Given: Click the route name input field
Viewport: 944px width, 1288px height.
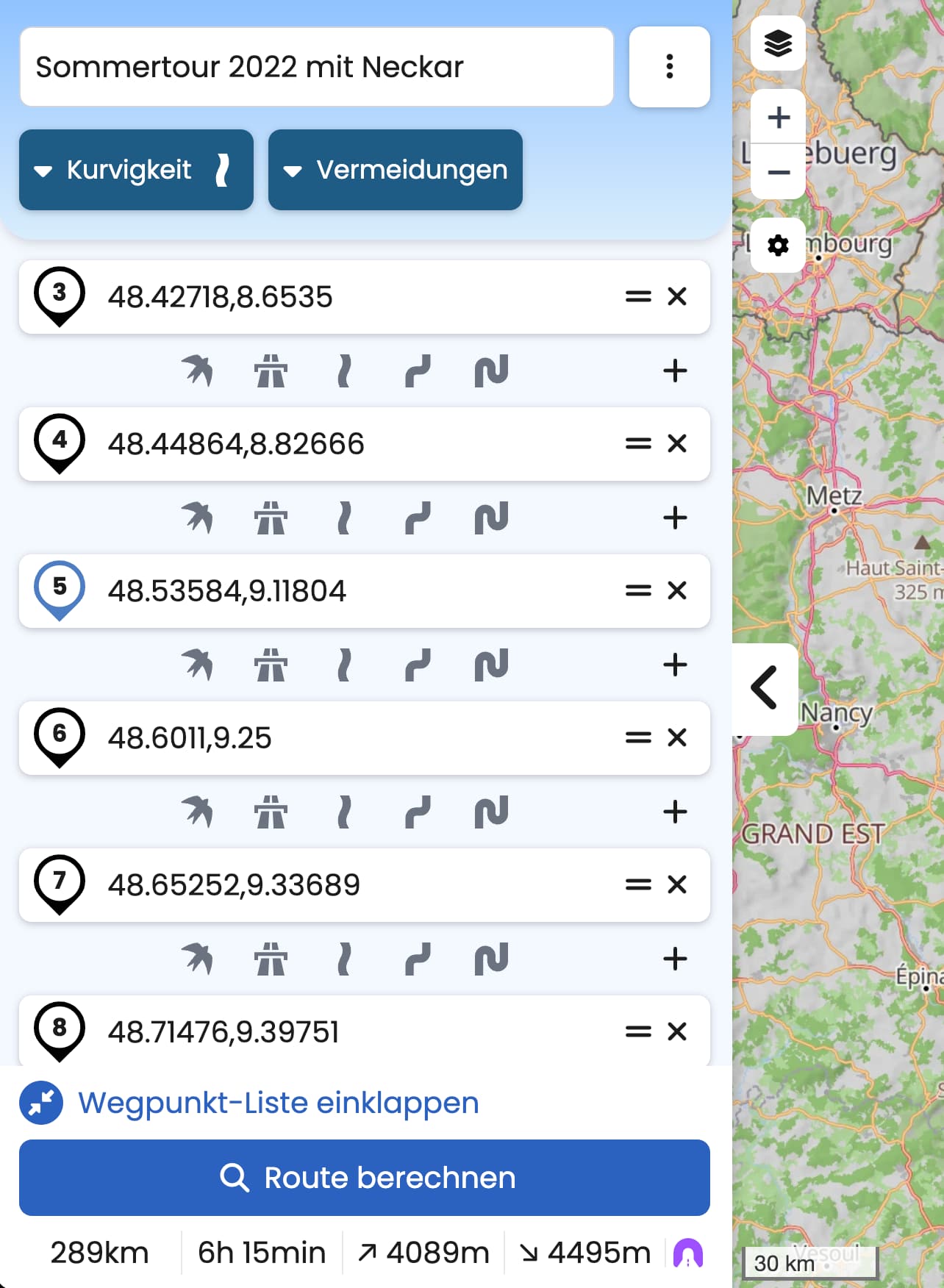Looking at the screenshot, I should (x=316, y=67).
